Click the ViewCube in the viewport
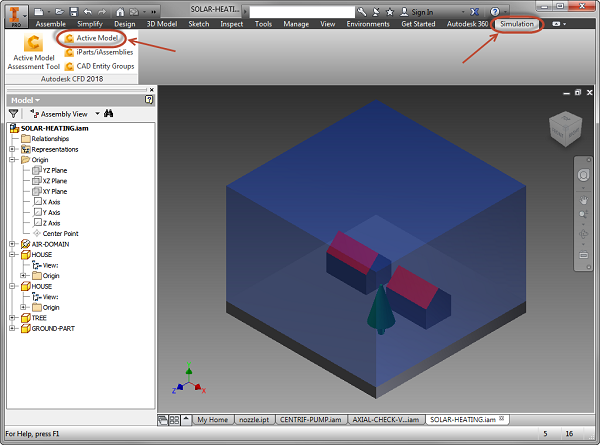The height and width of the screenshot is (445, 600). pyautogui.click(x=563, y=128)
